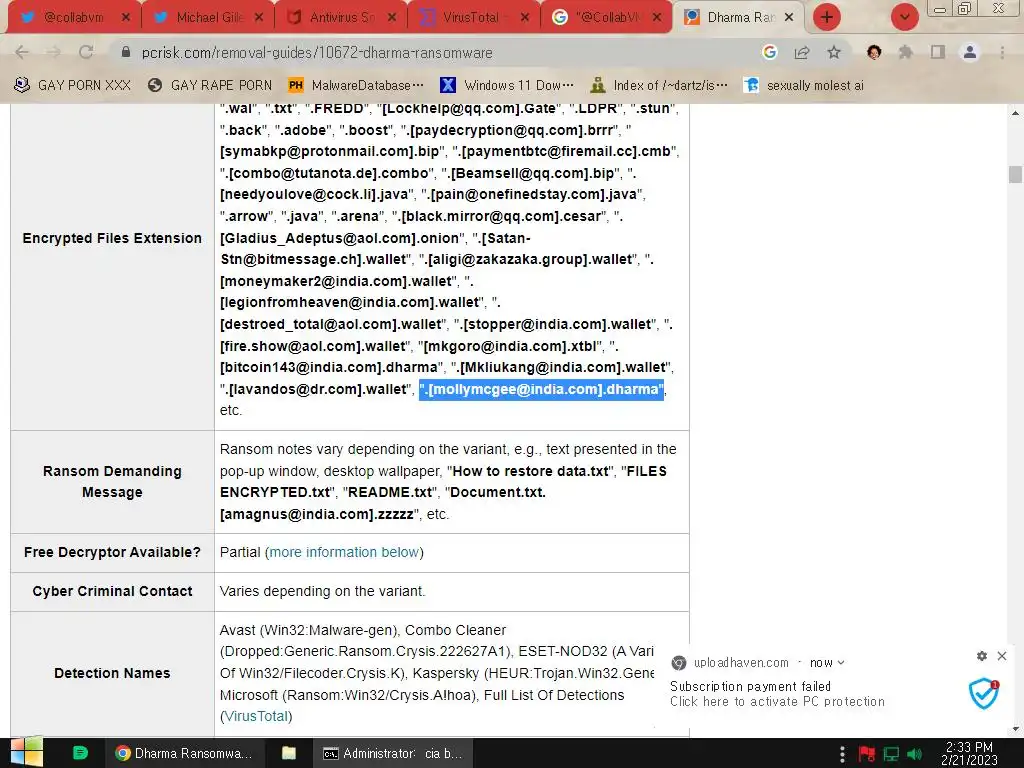Click the 'Free Decryptor Available?' cell
Image resolution: width=1024 pixels, height=768 pixels.
click(112, 552)
